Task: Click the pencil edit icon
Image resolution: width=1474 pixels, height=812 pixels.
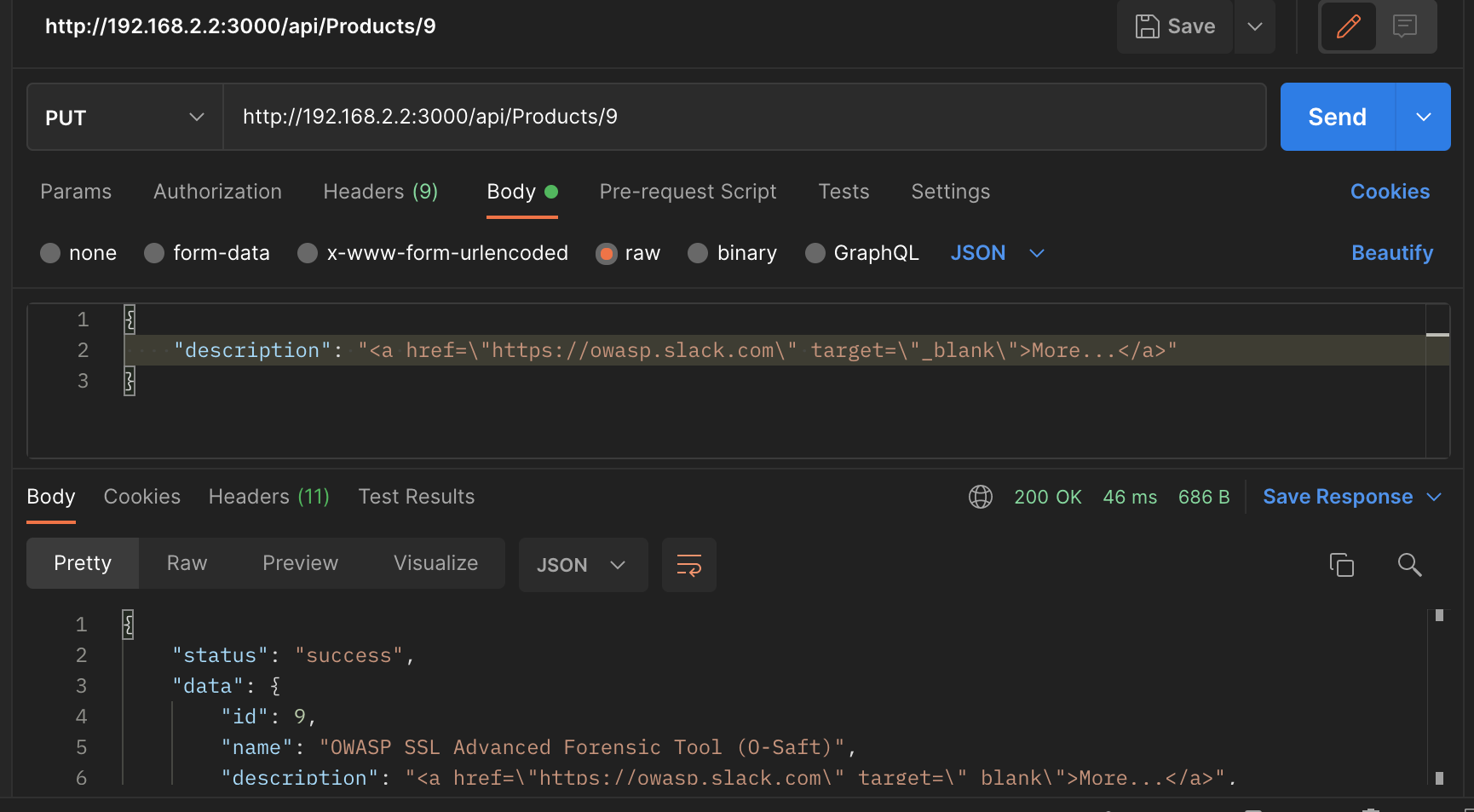Action: click(x=1348, y=26)
